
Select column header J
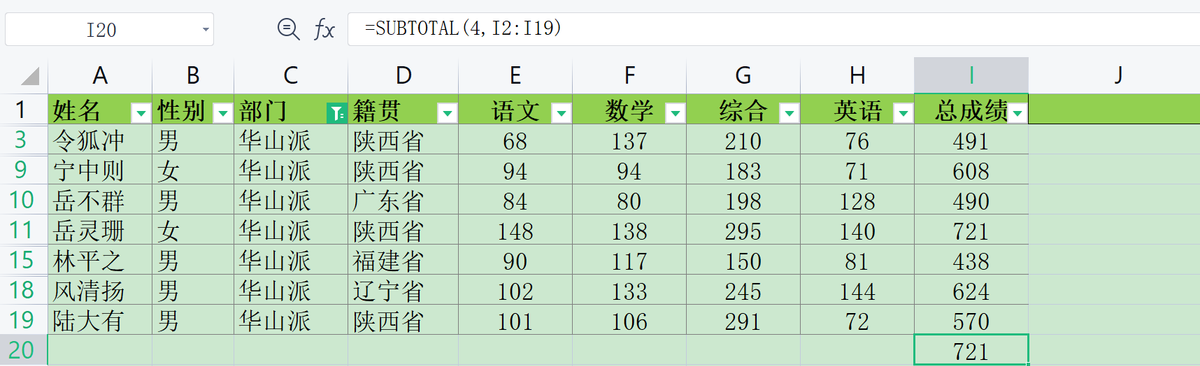click(x=1118, y=74)
